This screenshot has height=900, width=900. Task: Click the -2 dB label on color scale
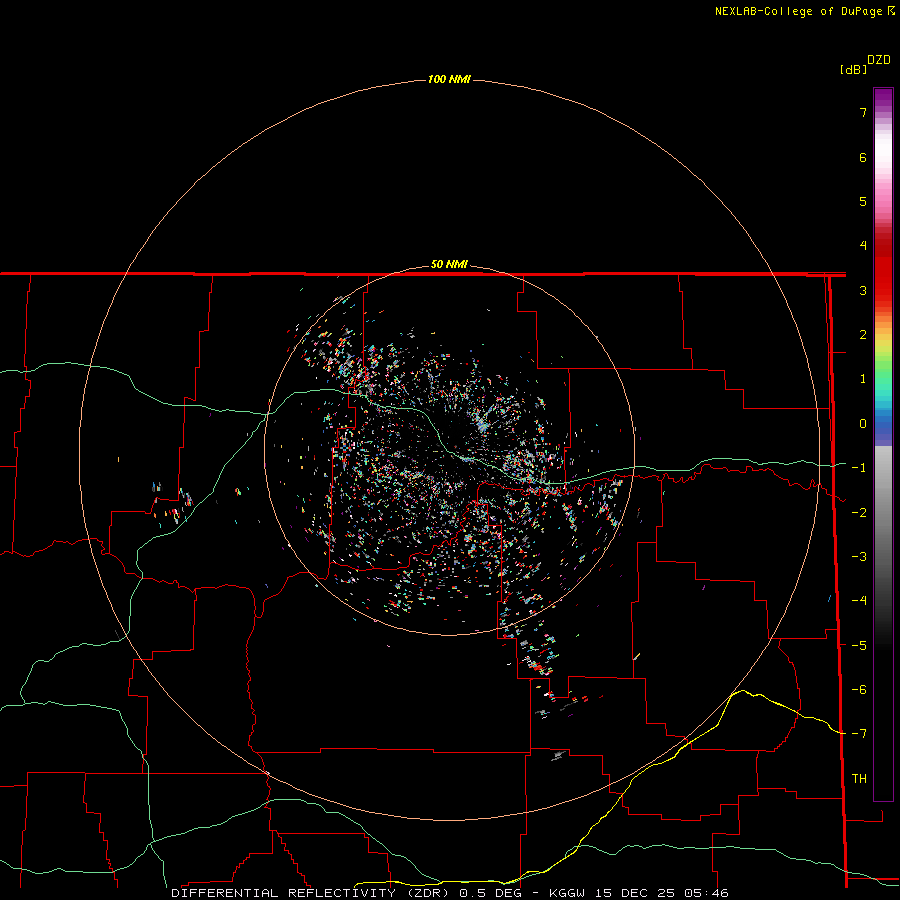tap(859, 512)
